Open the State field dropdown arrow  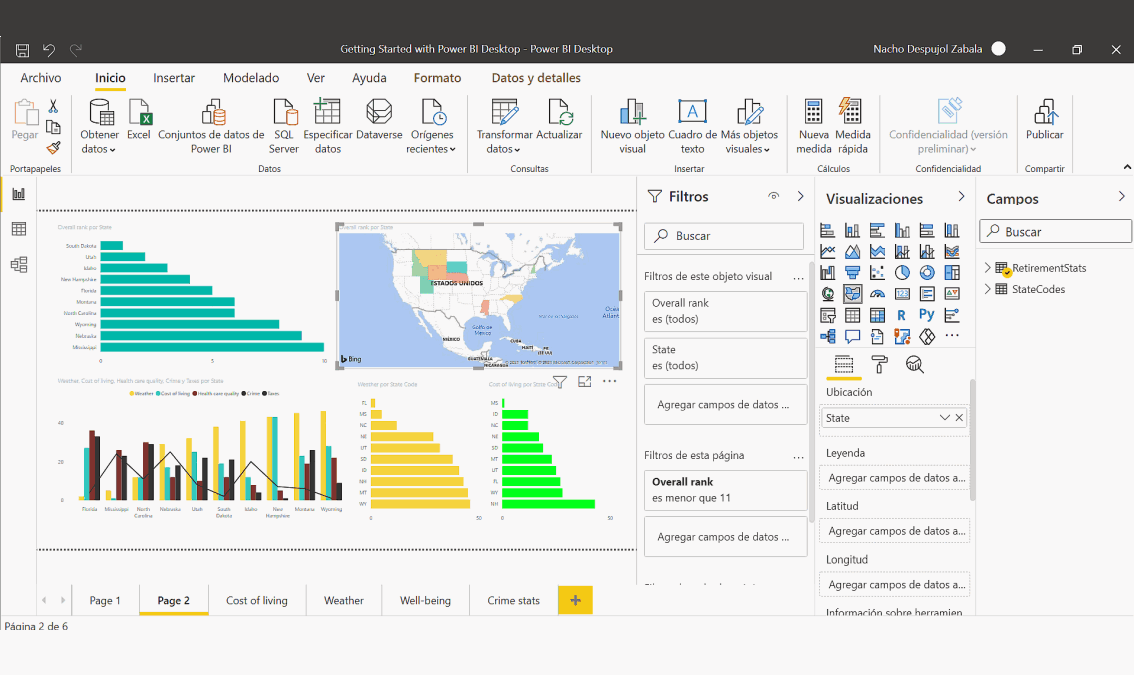944,418
